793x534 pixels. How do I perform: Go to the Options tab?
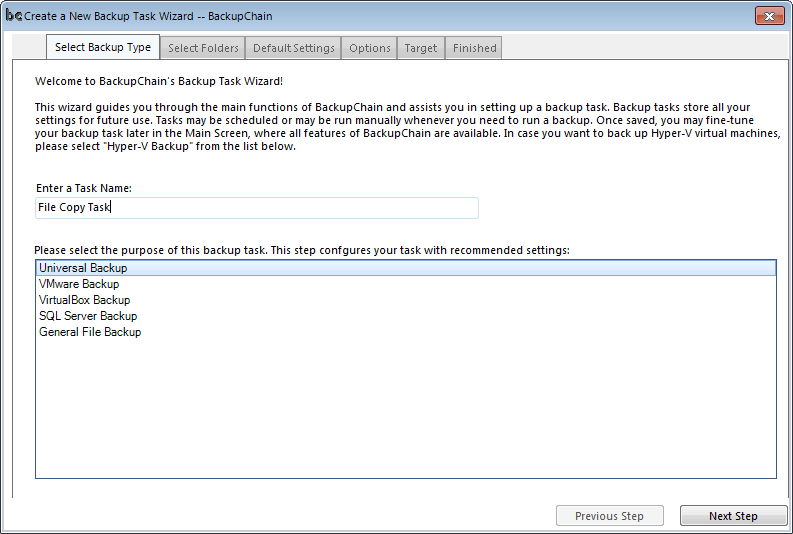click(x=370, y=48)
